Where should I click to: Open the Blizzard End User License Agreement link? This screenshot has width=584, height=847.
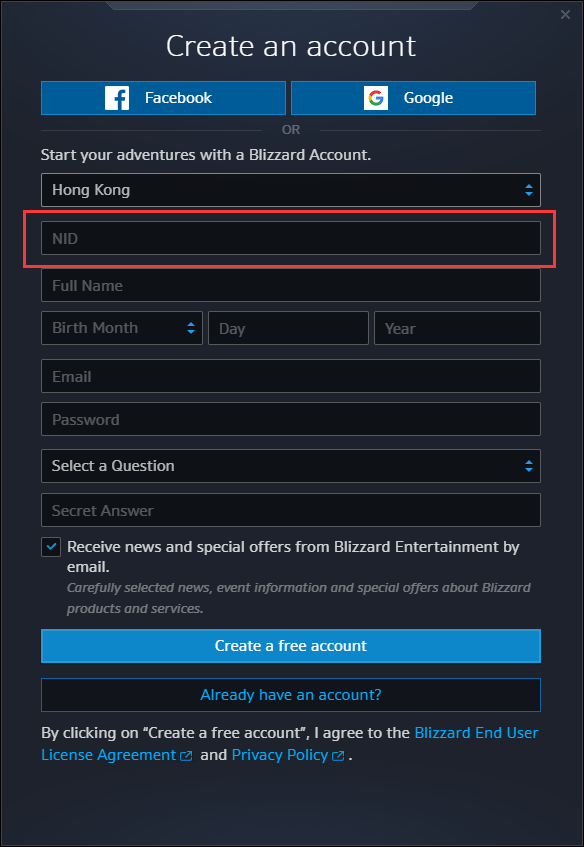coord(290,744)
